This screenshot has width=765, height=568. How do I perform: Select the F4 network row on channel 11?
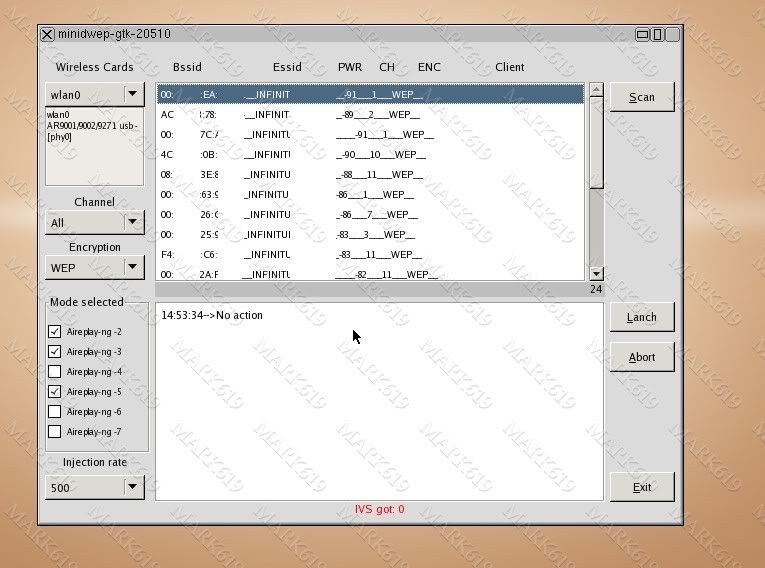(x=370, y=254)
